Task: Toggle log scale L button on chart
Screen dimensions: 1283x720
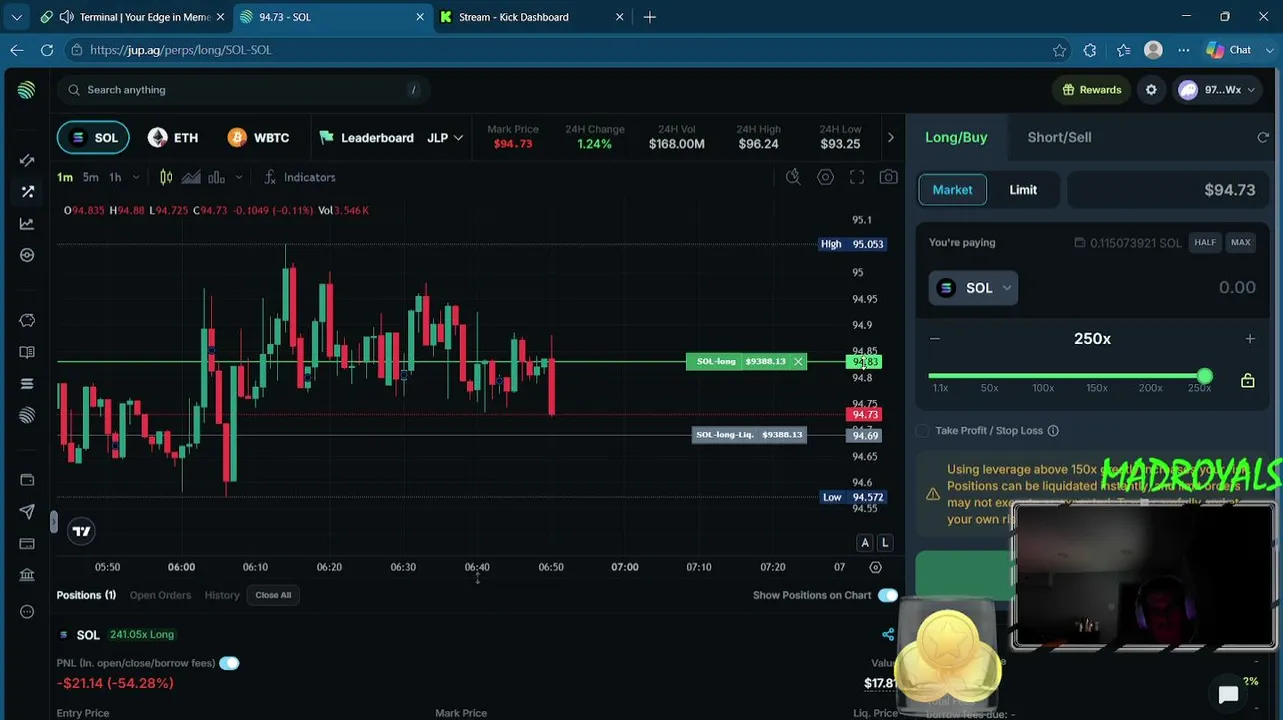Action: click(x=885, y=542)
